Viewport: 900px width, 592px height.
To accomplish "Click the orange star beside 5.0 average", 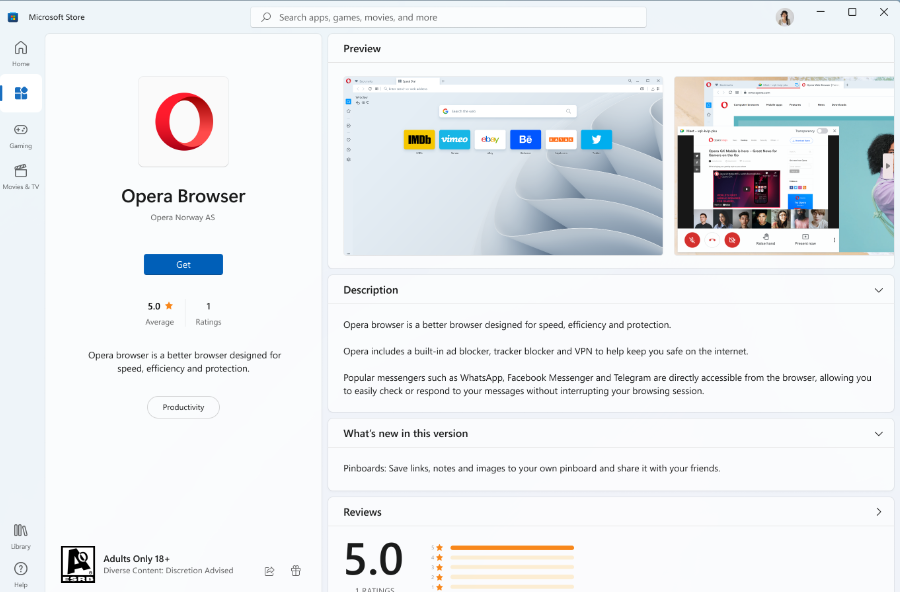I will (169, 305).
